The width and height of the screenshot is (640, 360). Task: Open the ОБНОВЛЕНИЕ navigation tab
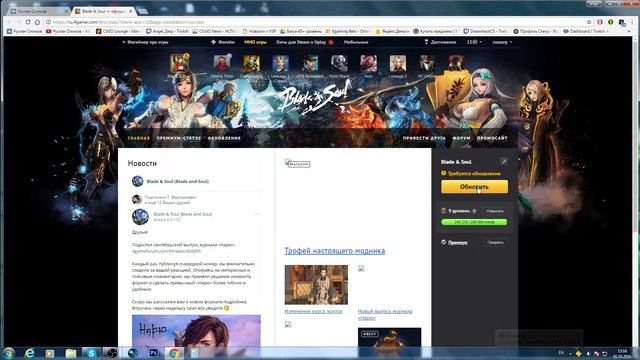tap(224, 138)
